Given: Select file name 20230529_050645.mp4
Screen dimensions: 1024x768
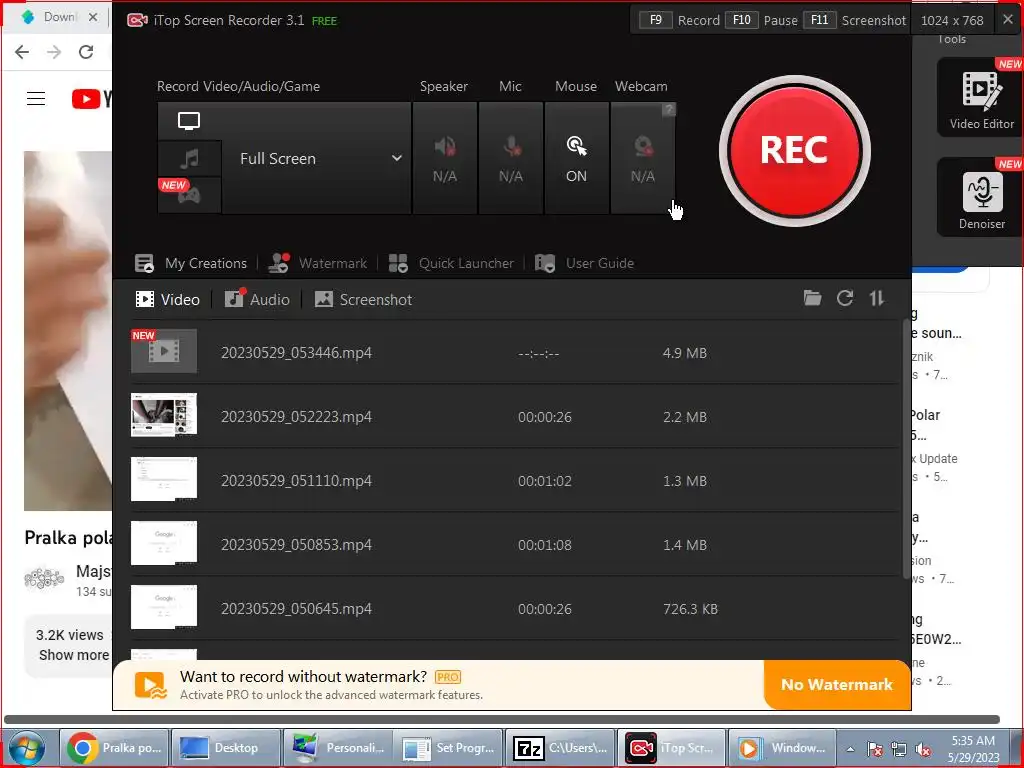Looking at the screenshot, I should (x=296, y=609).
